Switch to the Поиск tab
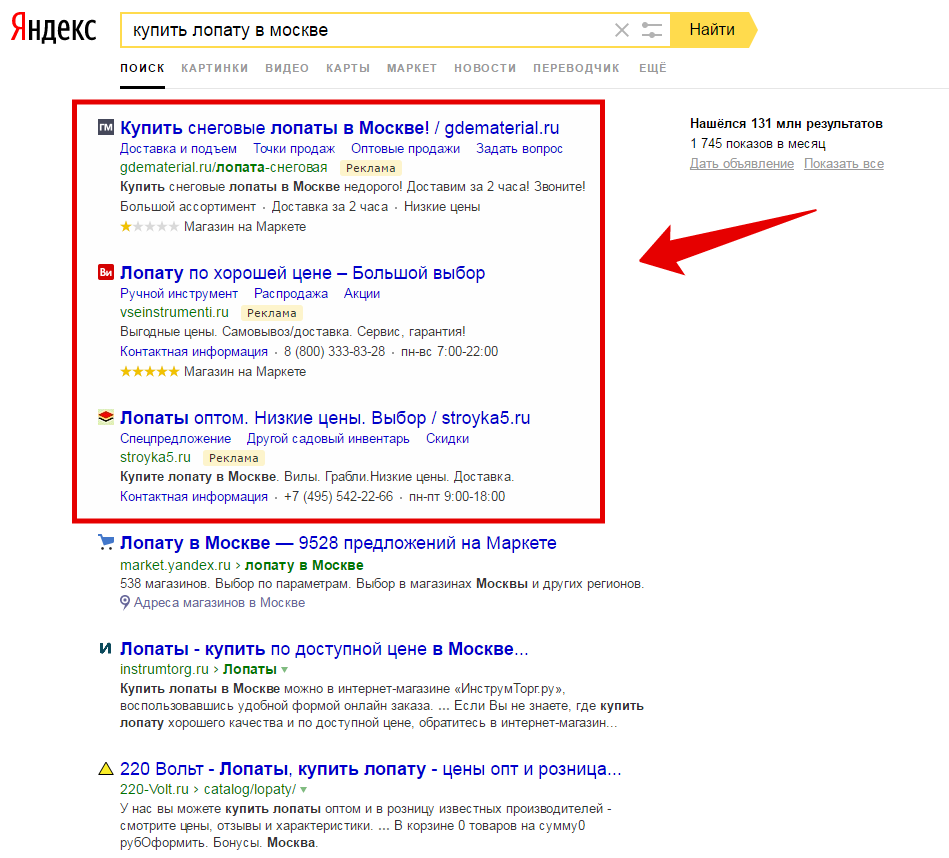Image resolution: width=949 pixels, height=858 pixels. click(142, 68)
